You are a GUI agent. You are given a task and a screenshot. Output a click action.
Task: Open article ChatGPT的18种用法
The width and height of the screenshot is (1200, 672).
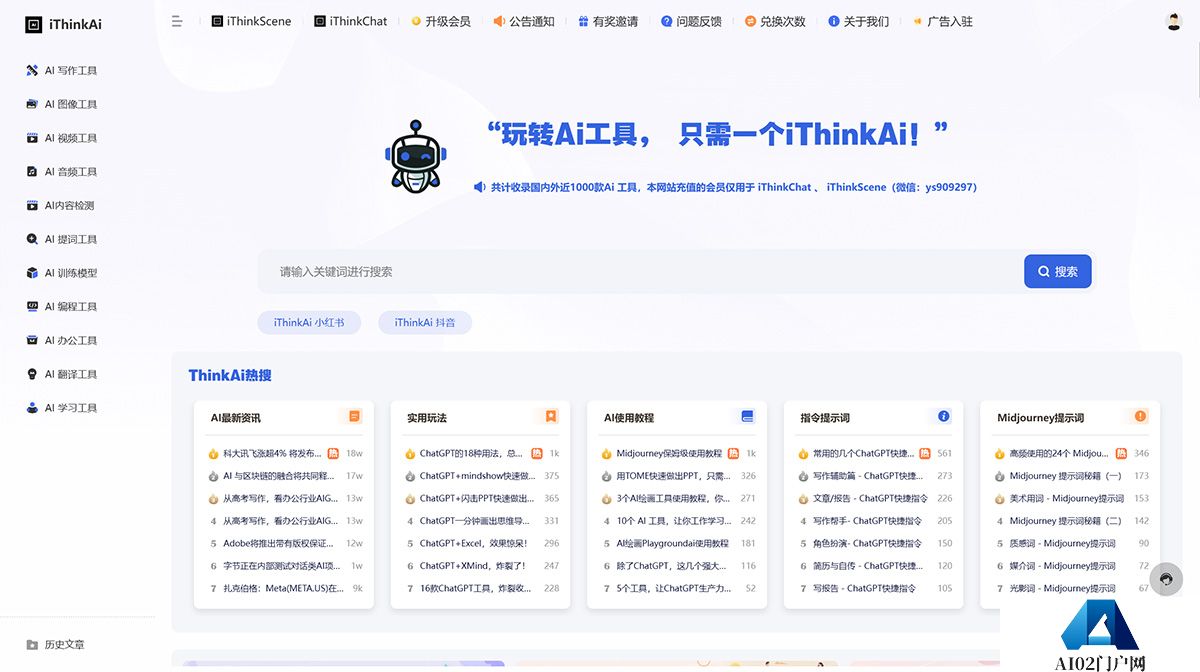[471, 453]
